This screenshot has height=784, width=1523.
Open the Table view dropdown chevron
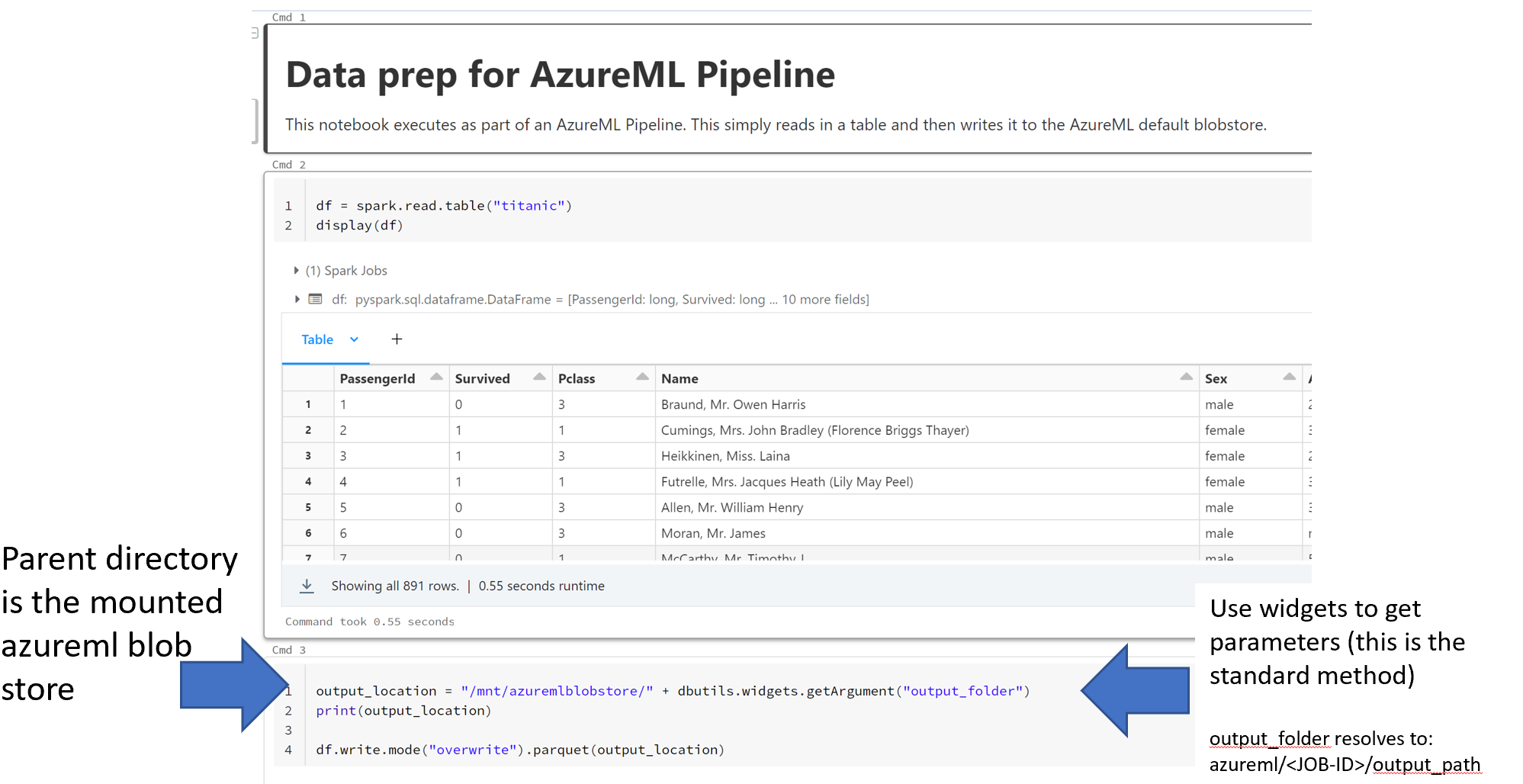coord(354,339)
